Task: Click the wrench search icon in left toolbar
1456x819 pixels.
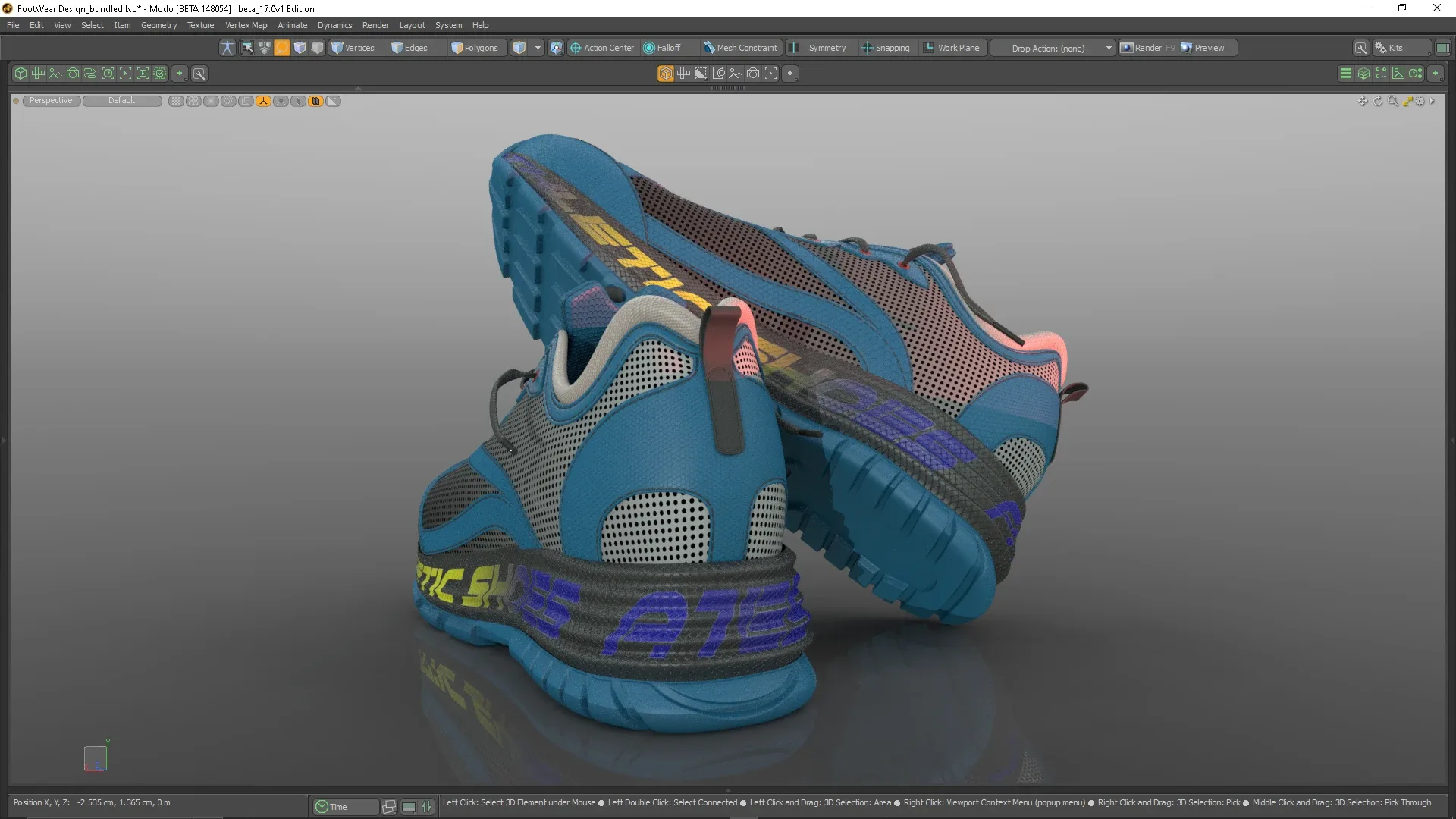Action: pyautogui.click(x=199, y=74)
